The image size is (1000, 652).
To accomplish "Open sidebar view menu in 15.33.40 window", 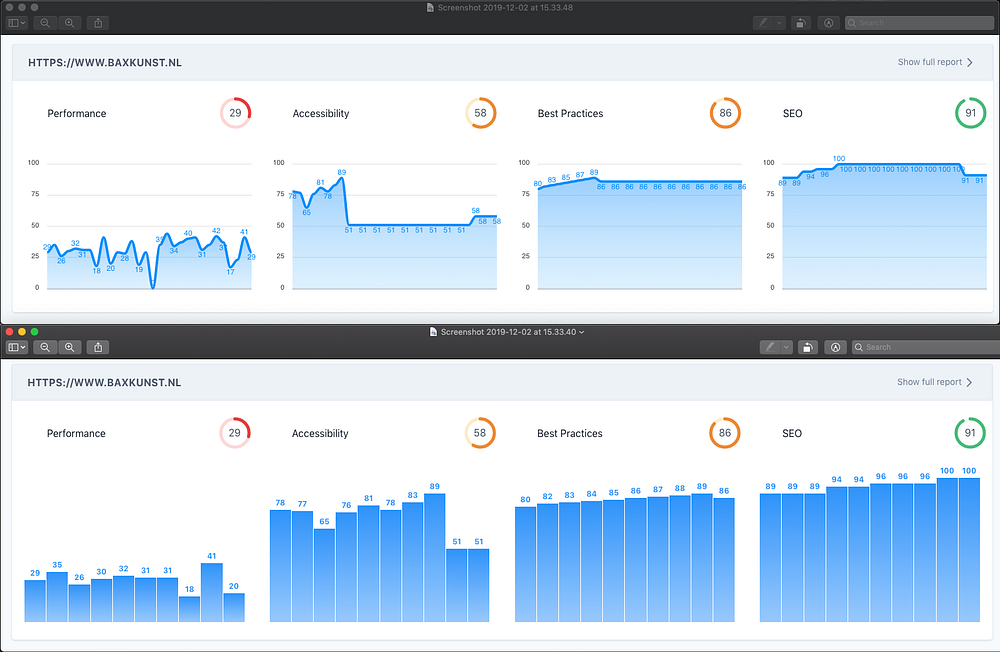I will pos(17,347).
